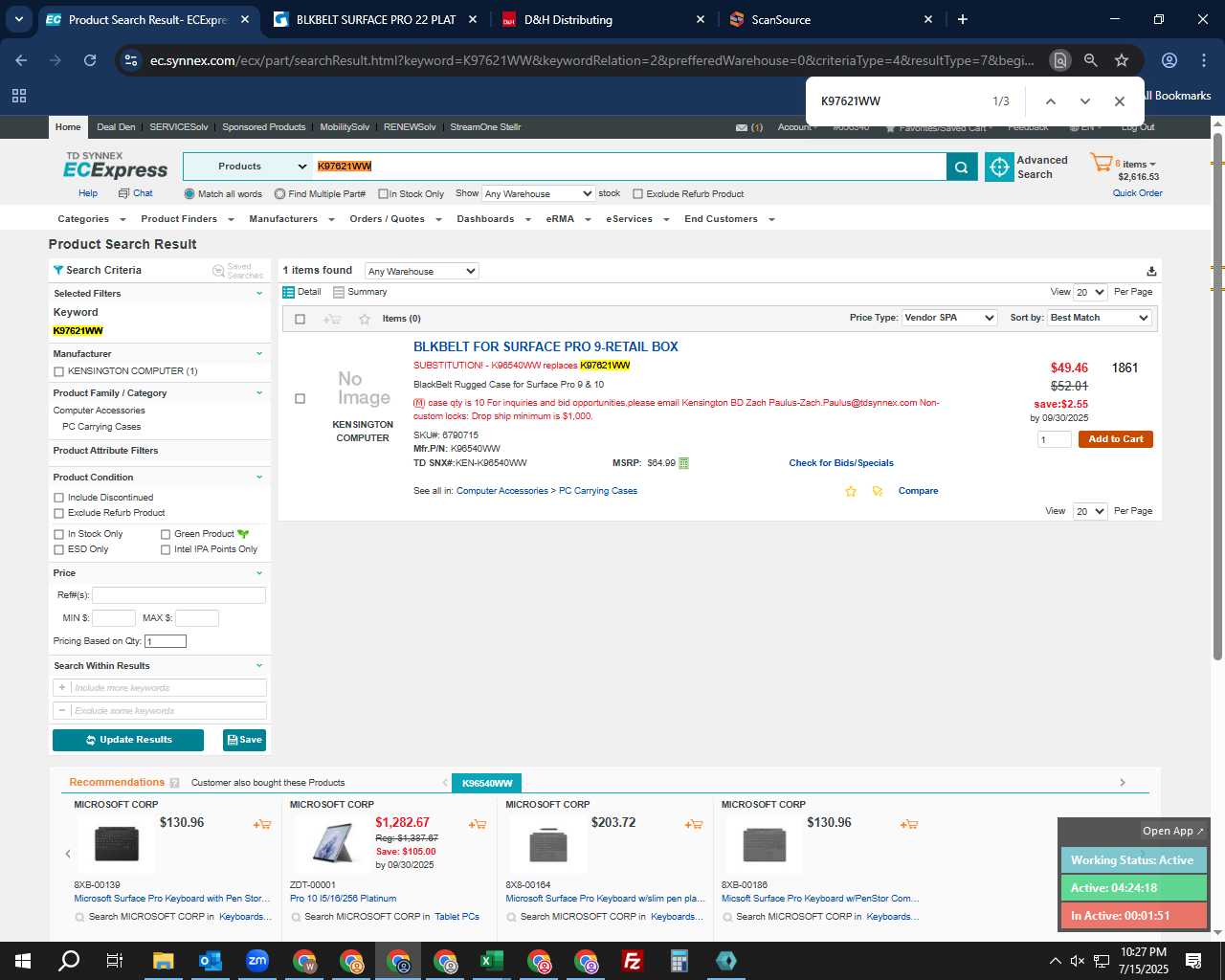Click the export download icon in results
The height and width of the screenshot is (980, 1225).
point(1151,271)
